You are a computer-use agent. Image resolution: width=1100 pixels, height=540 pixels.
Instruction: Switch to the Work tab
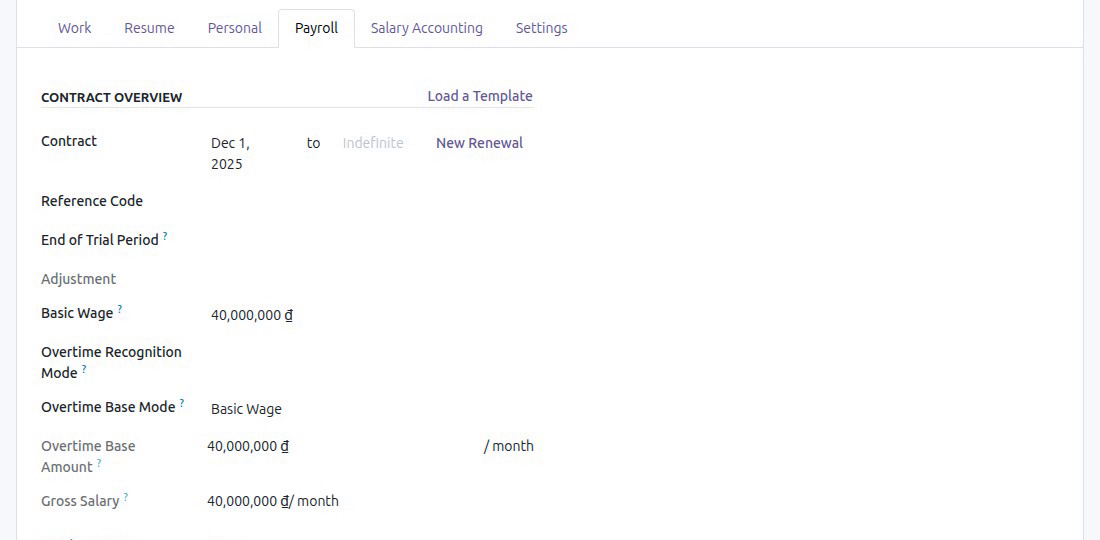[74, 28]
